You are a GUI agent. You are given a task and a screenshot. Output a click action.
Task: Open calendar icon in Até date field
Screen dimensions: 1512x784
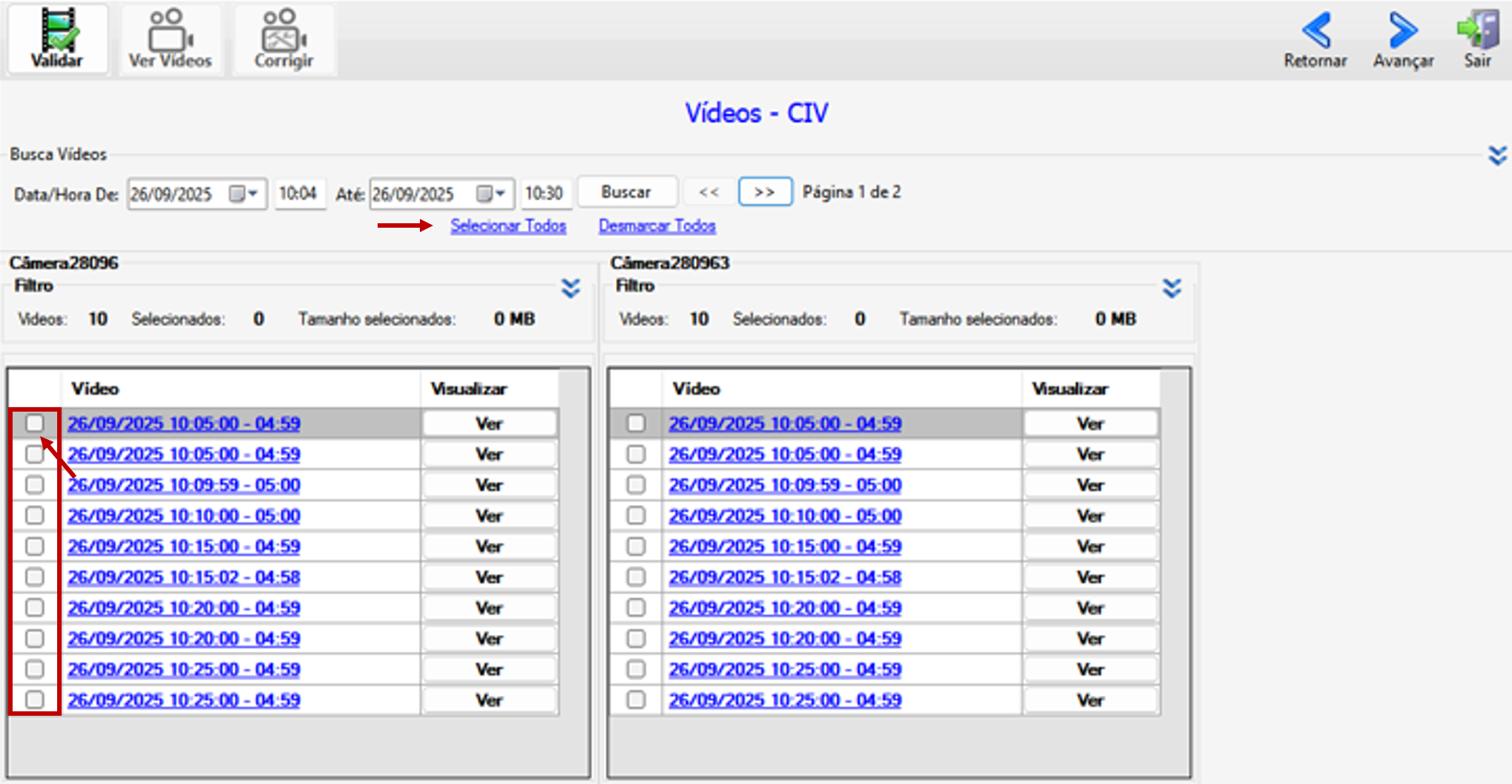click(484, 194)
